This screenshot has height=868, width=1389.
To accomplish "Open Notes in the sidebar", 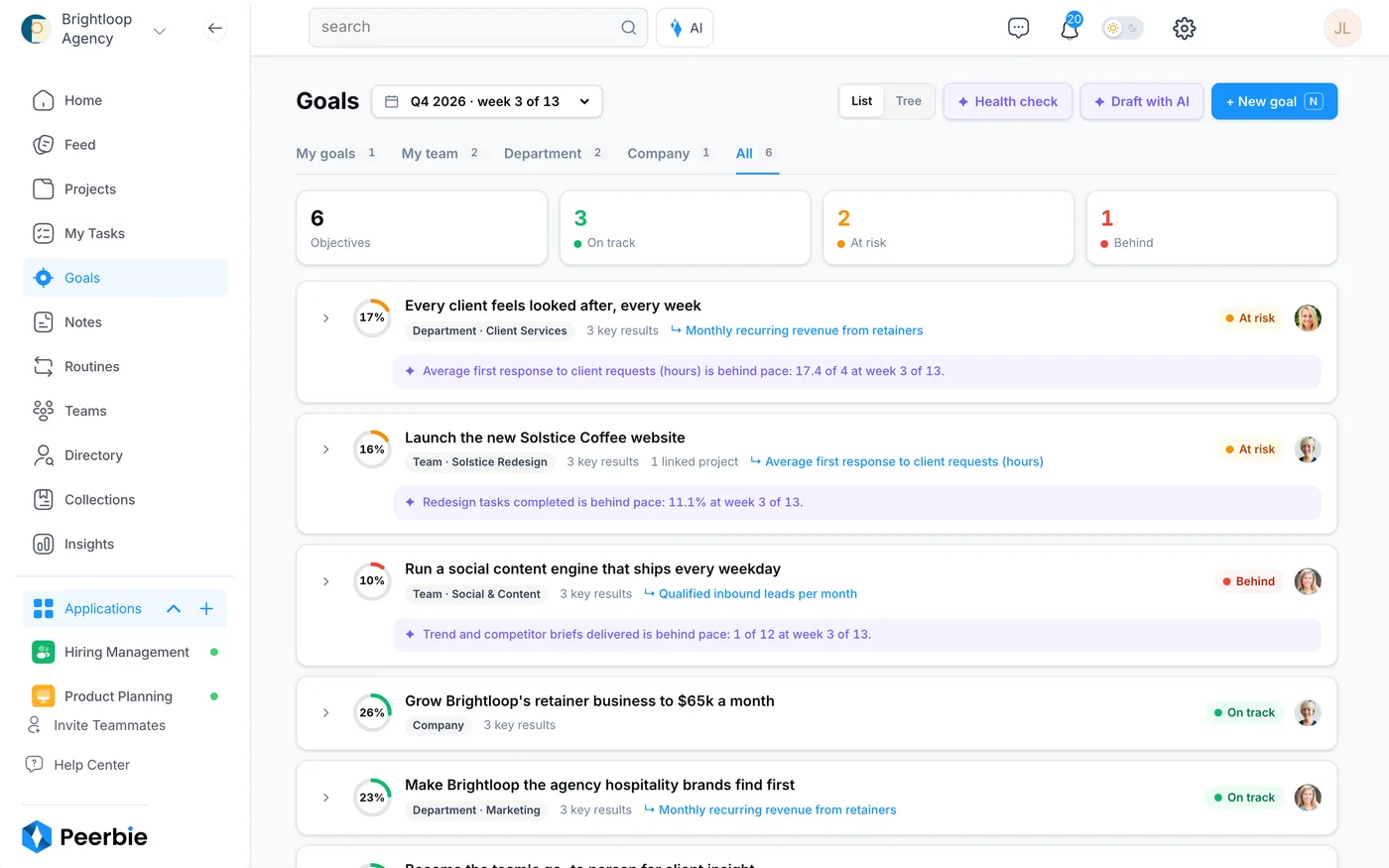I will (x=125, y=322).
